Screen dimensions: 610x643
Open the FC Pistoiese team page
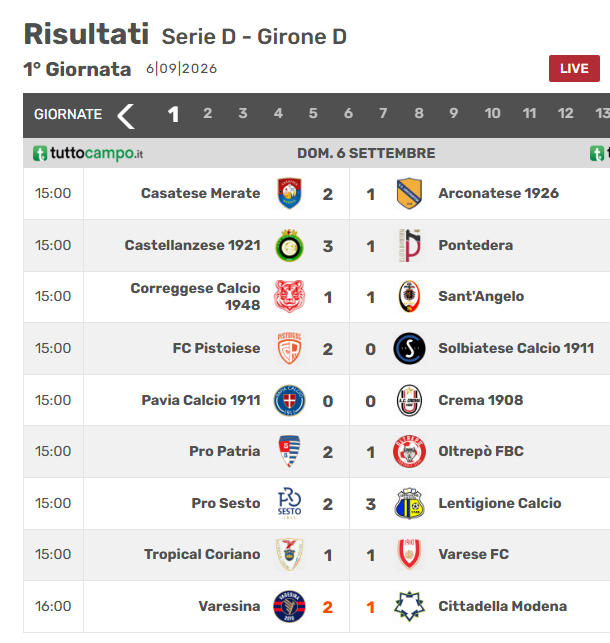pyautogui.click(x=216, y=348)
